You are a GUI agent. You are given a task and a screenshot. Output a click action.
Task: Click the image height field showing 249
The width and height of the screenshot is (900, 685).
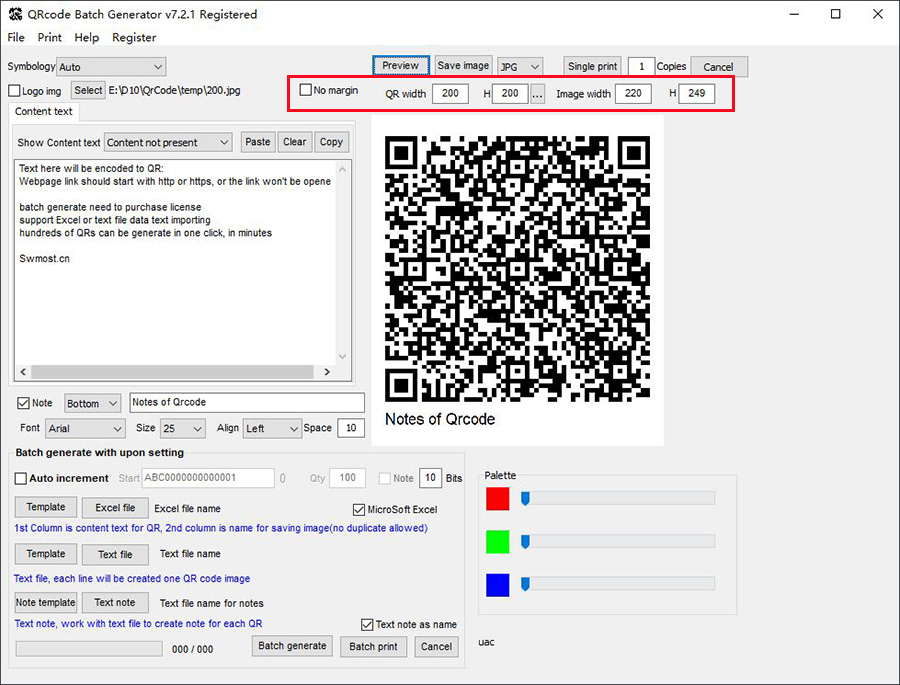pyautogui.click(x=697, y=93)
